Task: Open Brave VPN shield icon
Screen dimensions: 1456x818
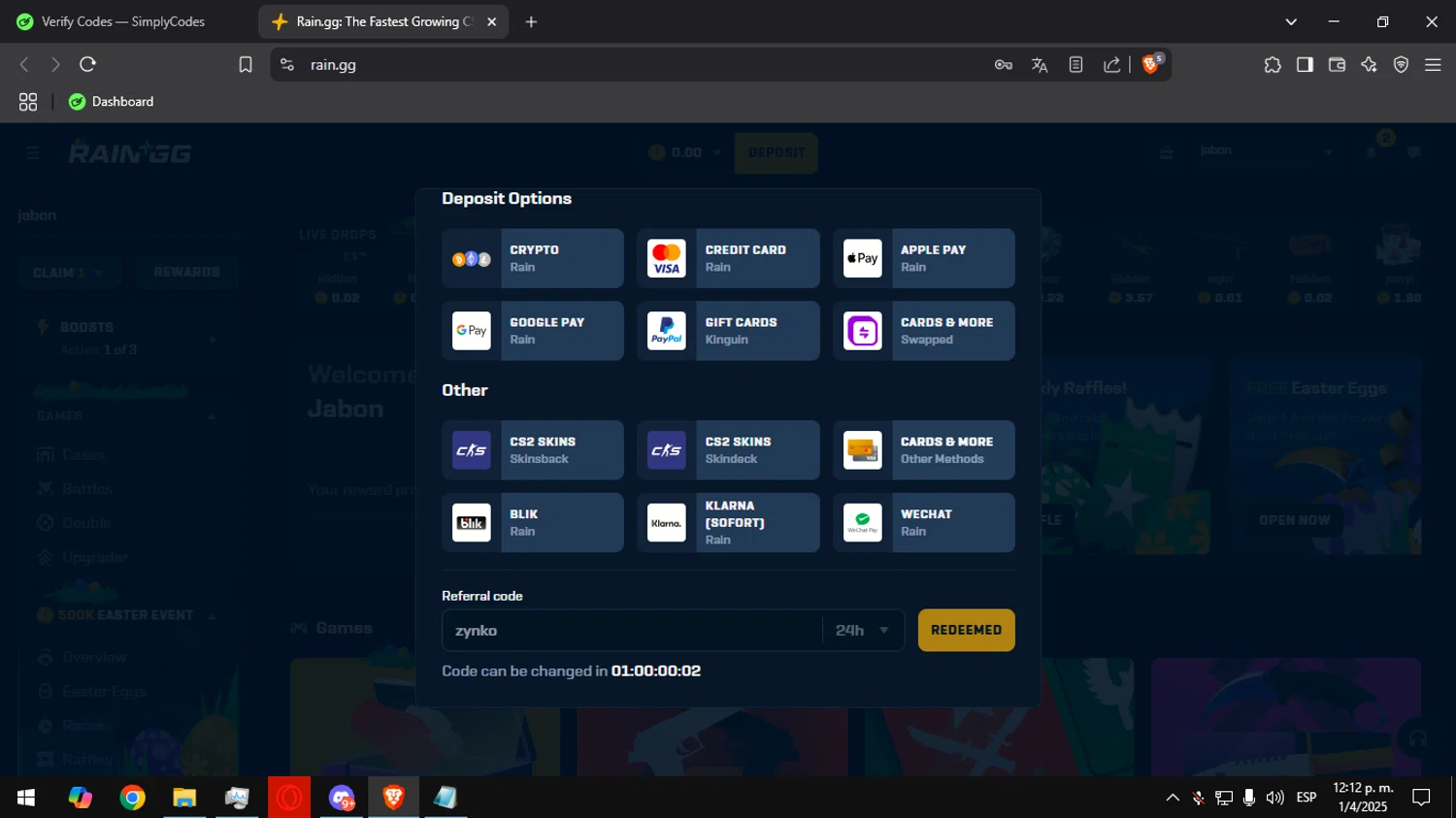Action: (x=1401, y=64)
